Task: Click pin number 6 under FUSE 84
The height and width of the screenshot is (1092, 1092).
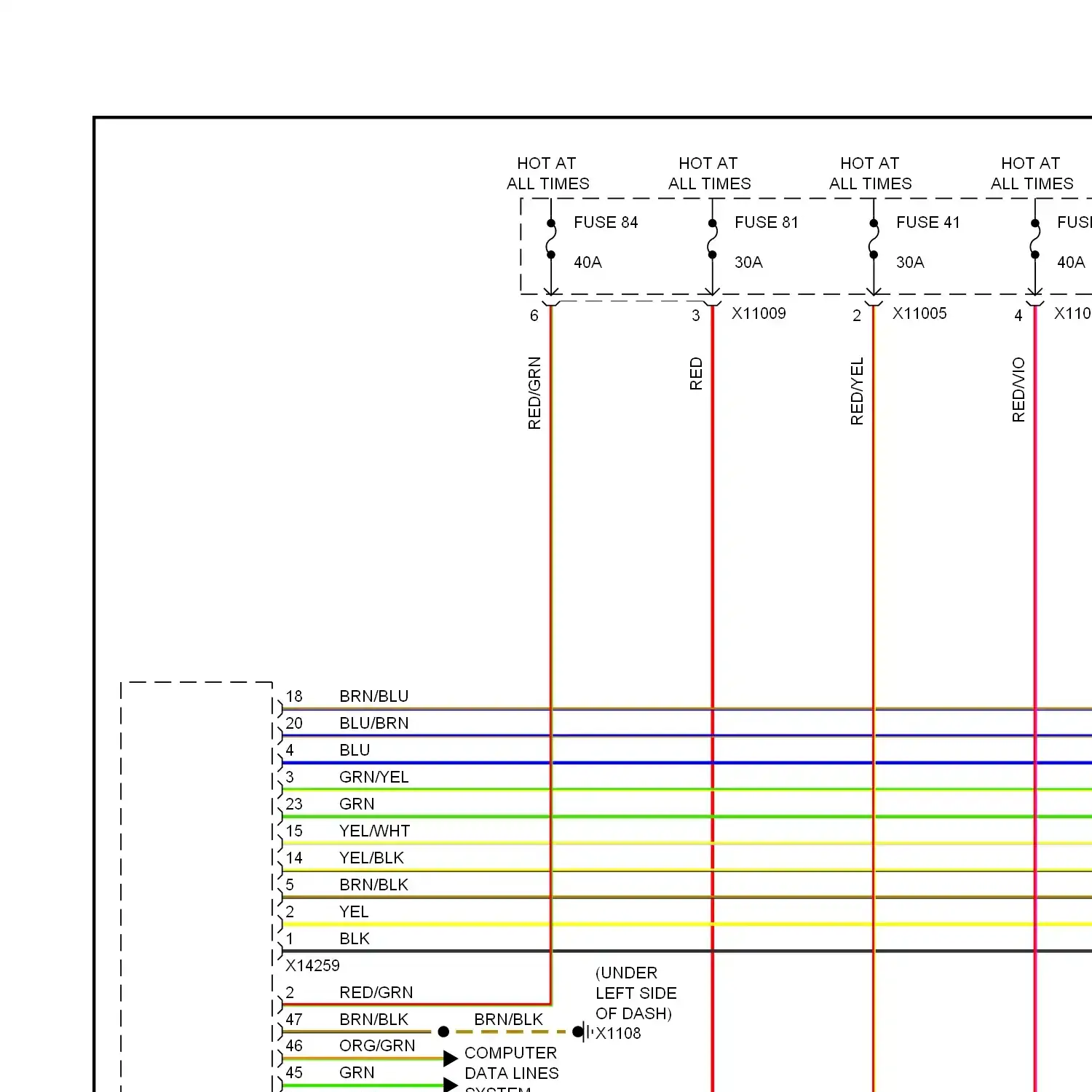Action: (534, 315)
